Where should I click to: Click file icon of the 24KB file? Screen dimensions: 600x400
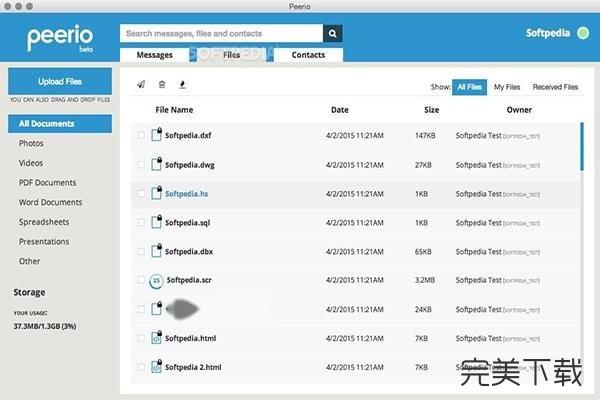click(157, 309)
